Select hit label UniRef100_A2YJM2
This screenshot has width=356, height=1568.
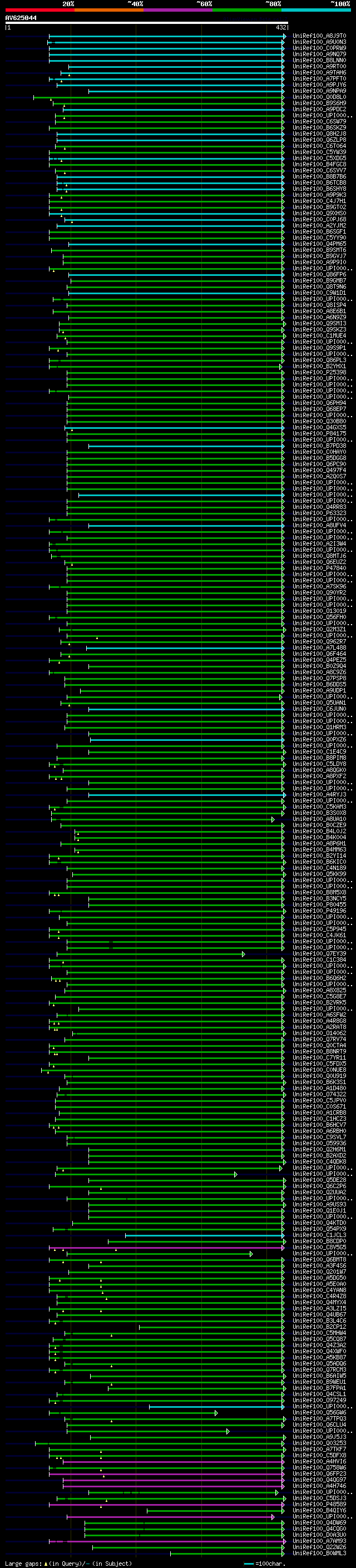click(x=319, y=225)
